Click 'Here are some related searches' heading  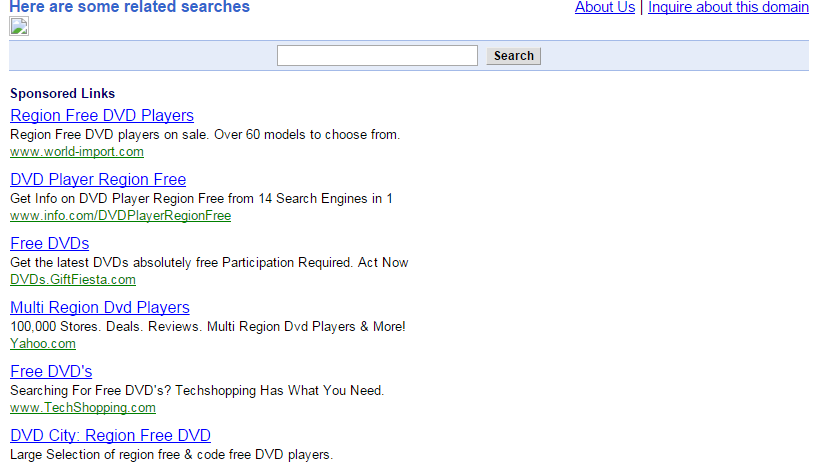pyautogui.click(x=130, y=7)
